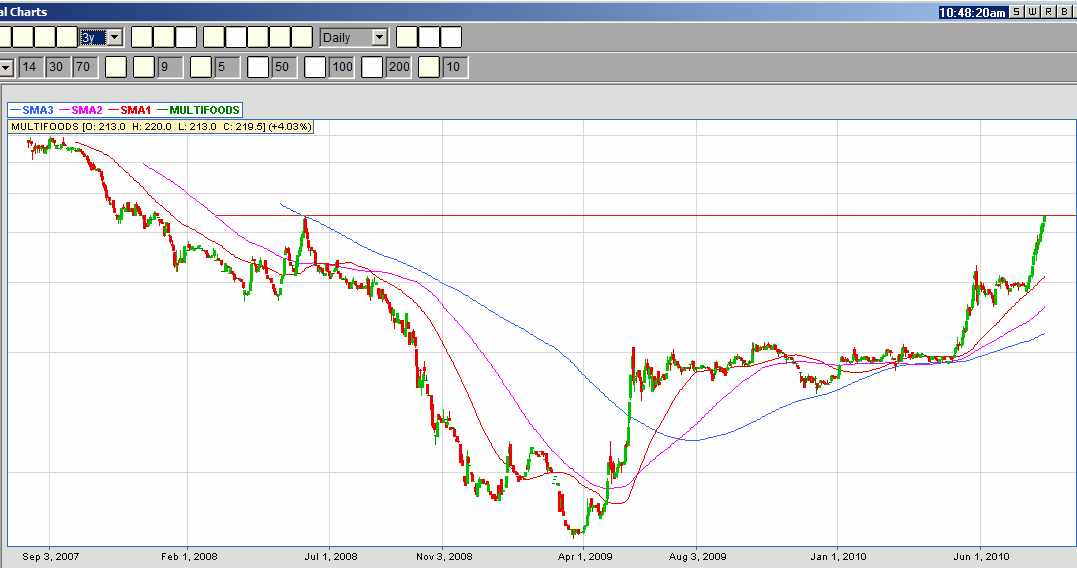1077x568 pixels.
Task: Click the button left of the 9 field
Action: click(x=144, y=68)
